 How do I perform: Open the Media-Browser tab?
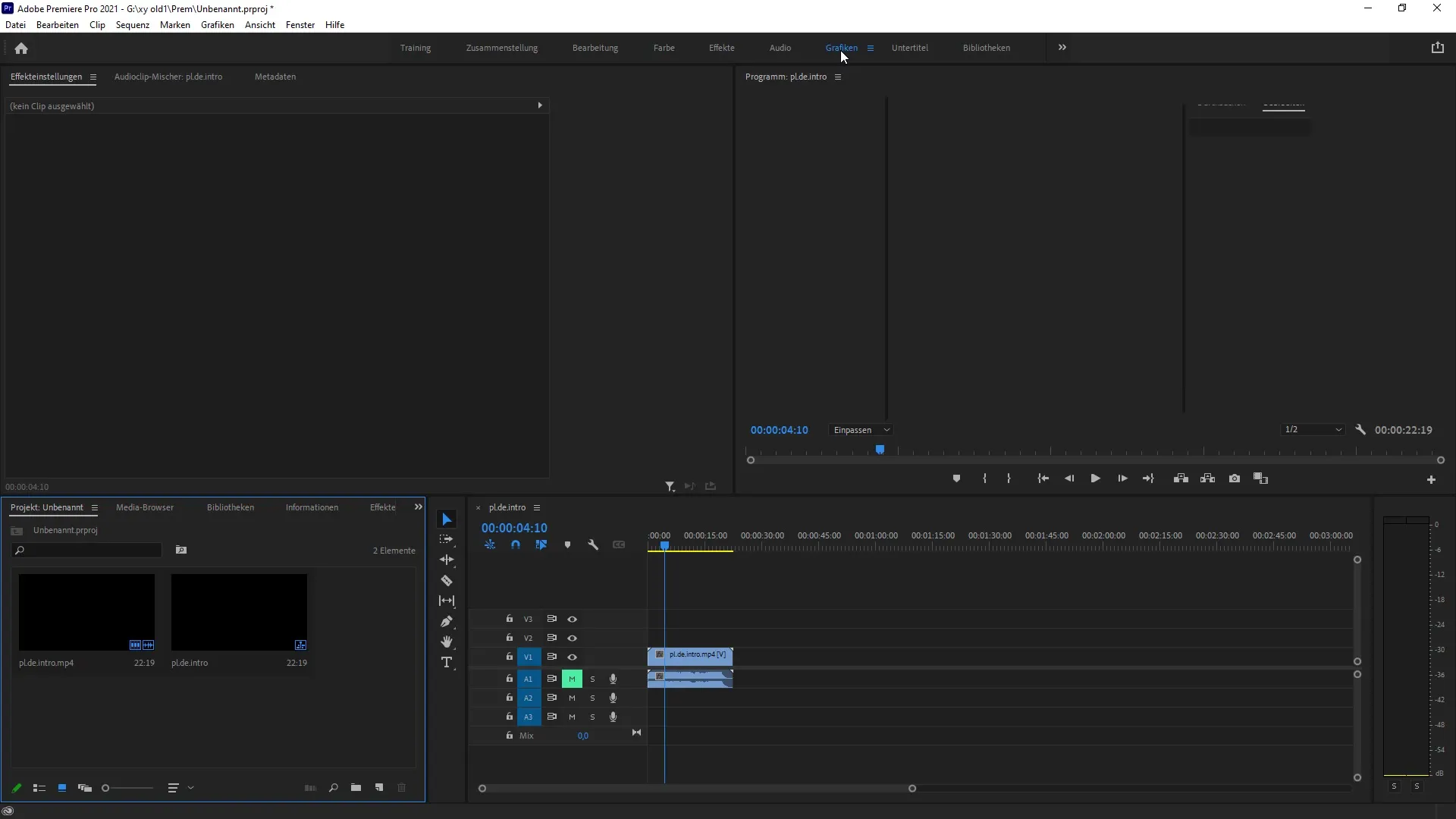coord(145,507)
